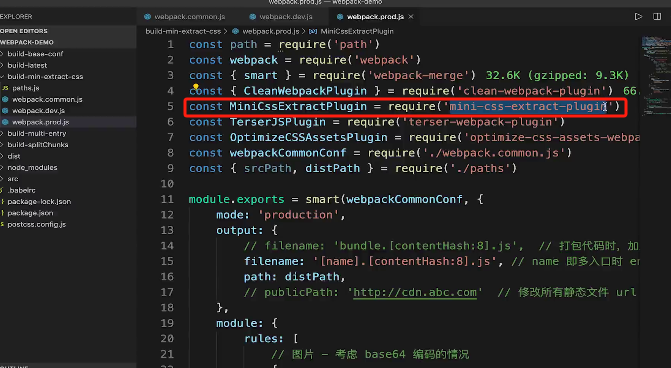Click webpack.prod.js in the breadcrumb
The image size is (671, 368).
tap(270, 31)
